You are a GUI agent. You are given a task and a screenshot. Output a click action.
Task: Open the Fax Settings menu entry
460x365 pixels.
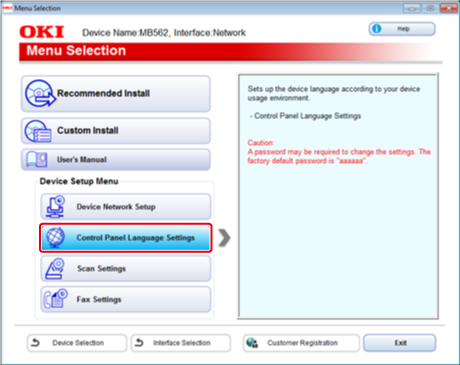click(x=126, y=299)
